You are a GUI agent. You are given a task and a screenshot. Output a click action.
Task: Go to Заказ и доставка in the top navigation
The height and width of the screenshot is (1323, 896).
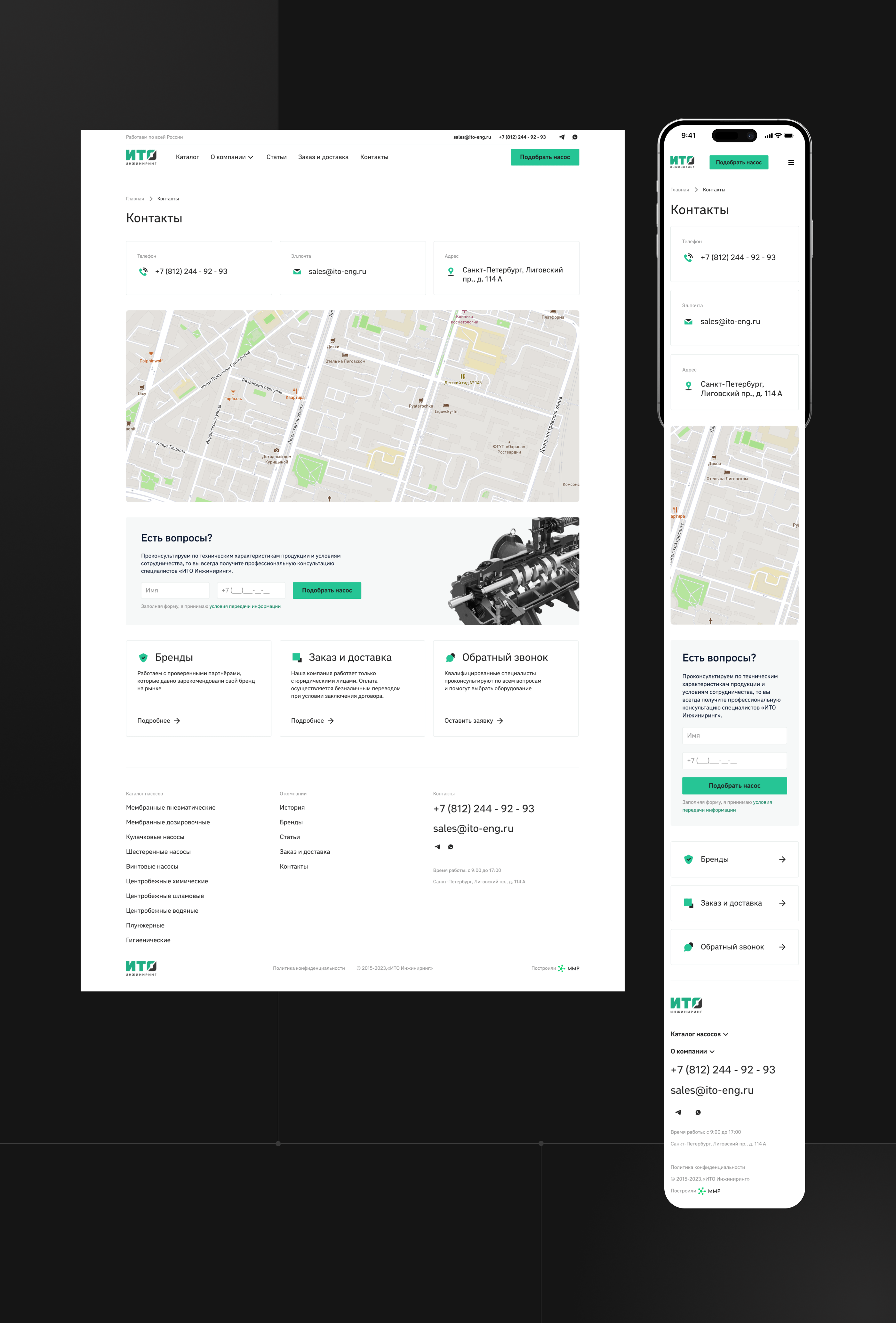[x=323, y=157]
